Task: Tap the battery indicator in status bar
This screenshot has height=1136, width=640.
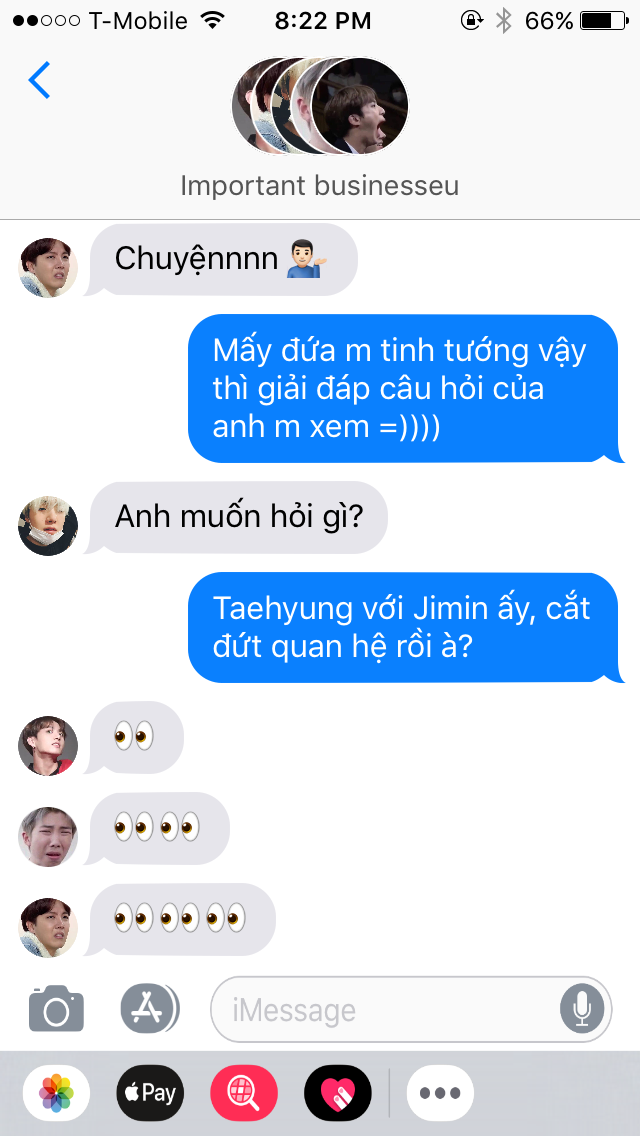Action: (x=604, y=21)
